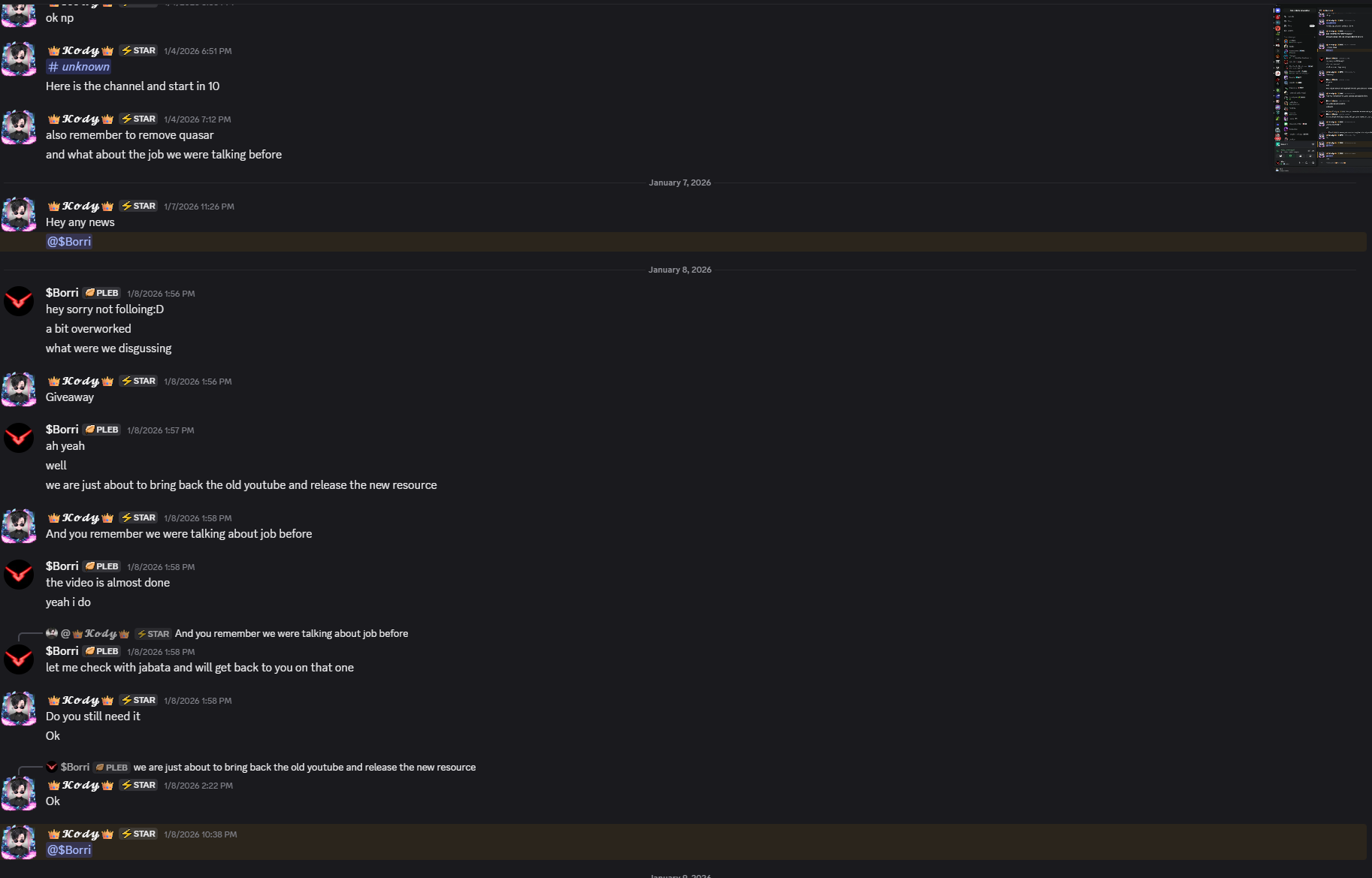Click the message 'ah yeah'
The height and width of the screenshot is (878, 1372).
coord(65,446)
